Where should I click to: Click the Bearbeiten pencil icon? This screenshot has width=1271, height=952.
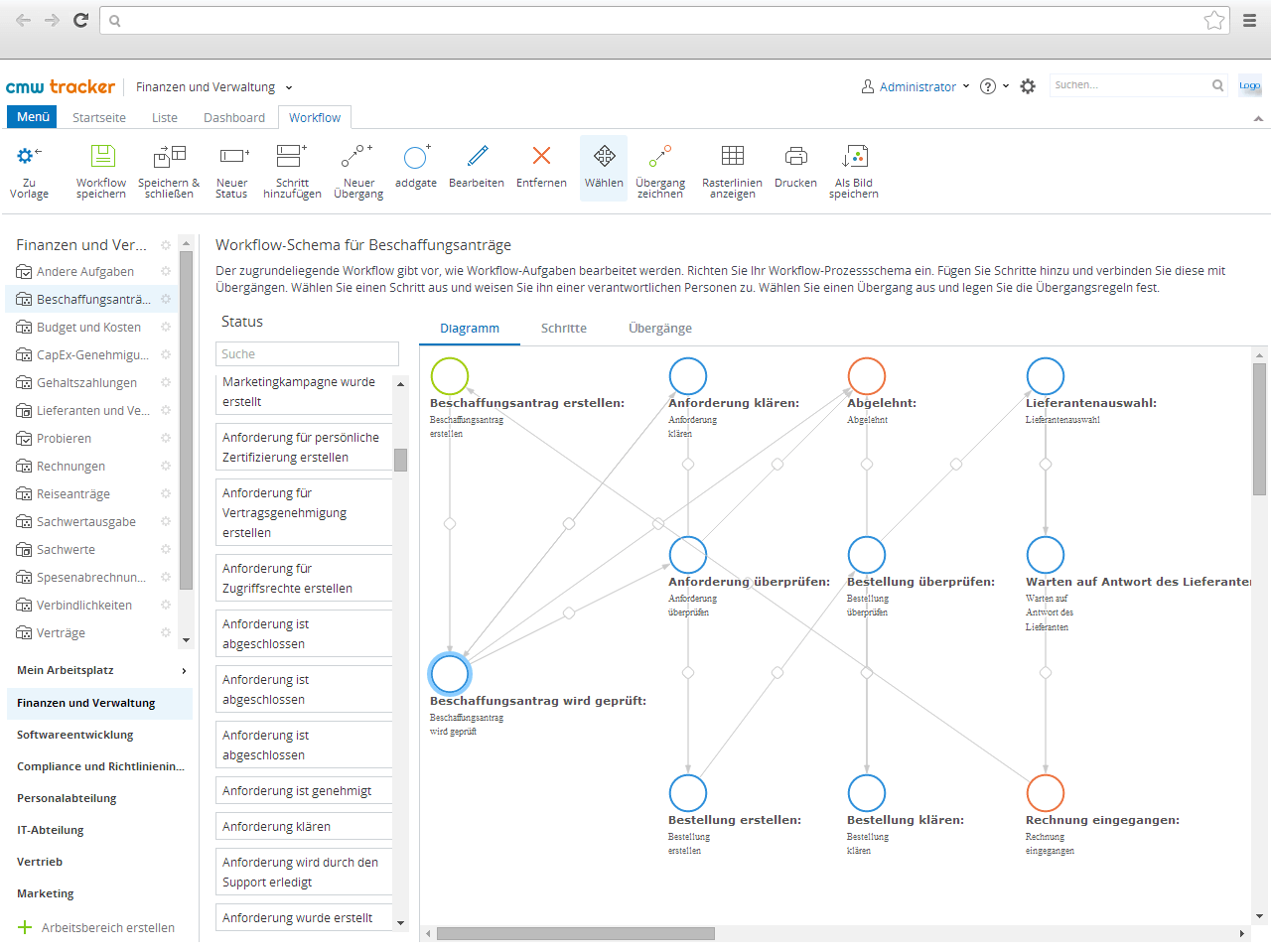click(x=478, y=156)
